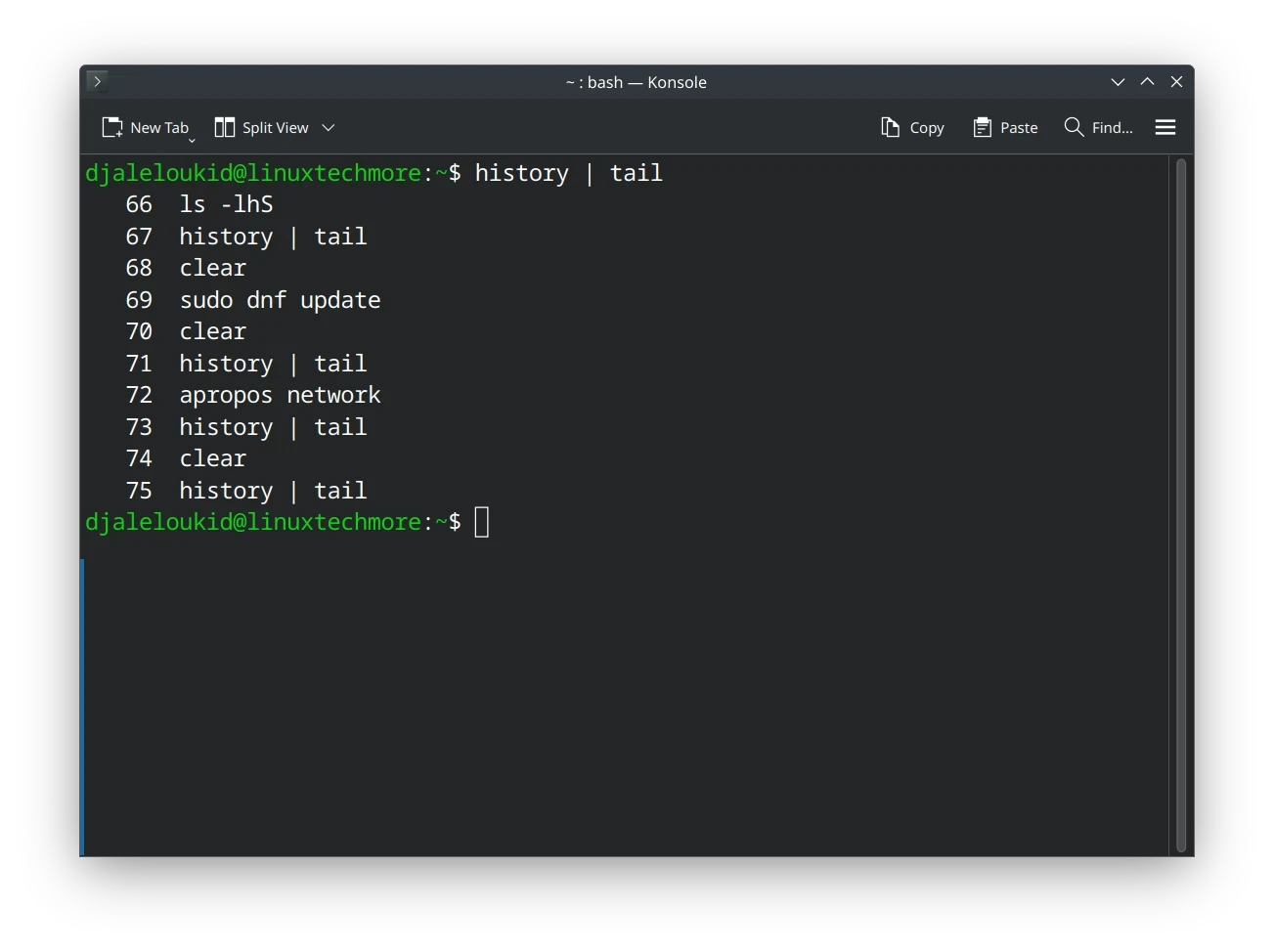Click the New Tab page-plus icon
The height and width of the screenshot is (952, 1274).
click(x=112, y=128)
